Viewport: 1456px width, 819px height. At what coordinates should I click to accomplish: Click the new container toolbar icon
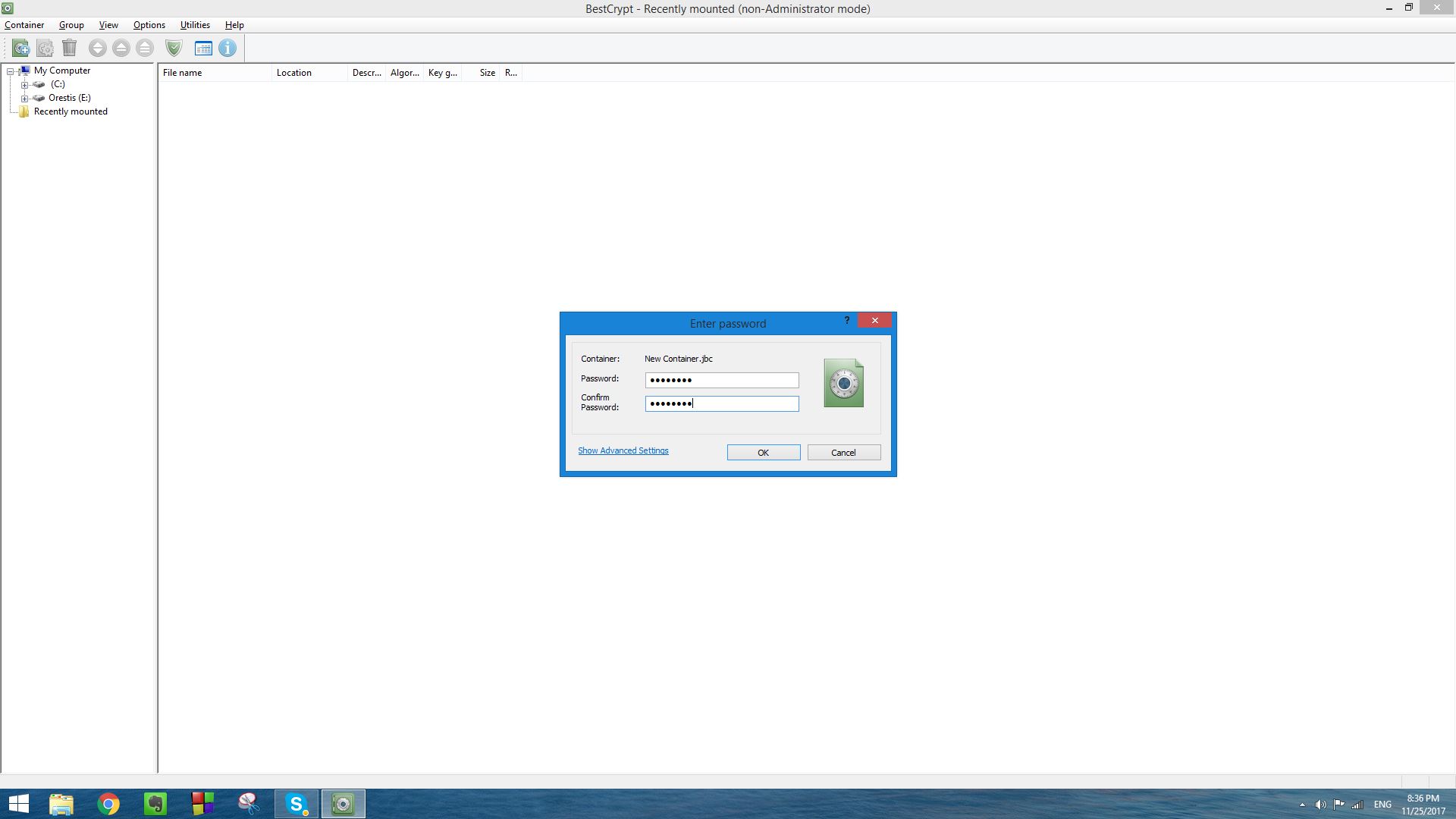click(21, 48)
